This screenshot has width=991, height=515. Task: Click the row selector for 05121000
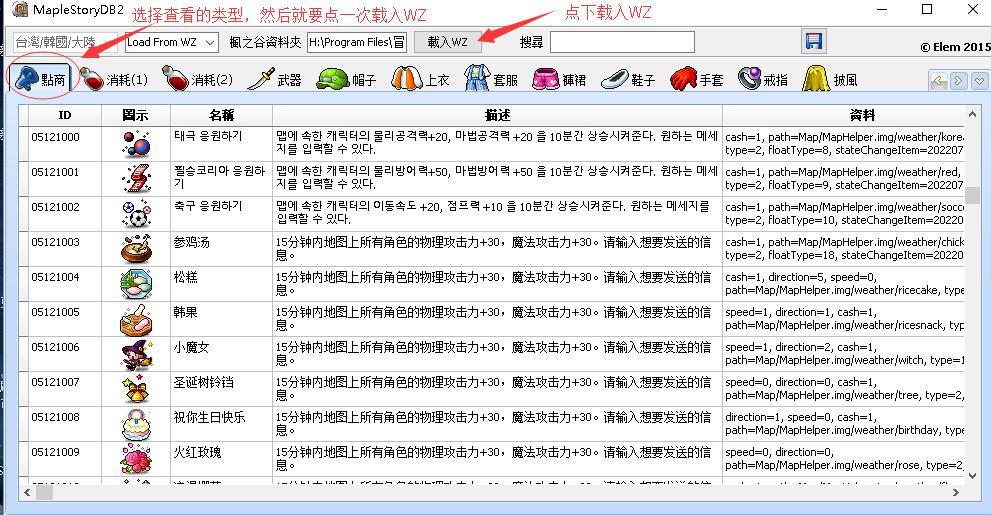pyautogui.click(x=23, y=143)
